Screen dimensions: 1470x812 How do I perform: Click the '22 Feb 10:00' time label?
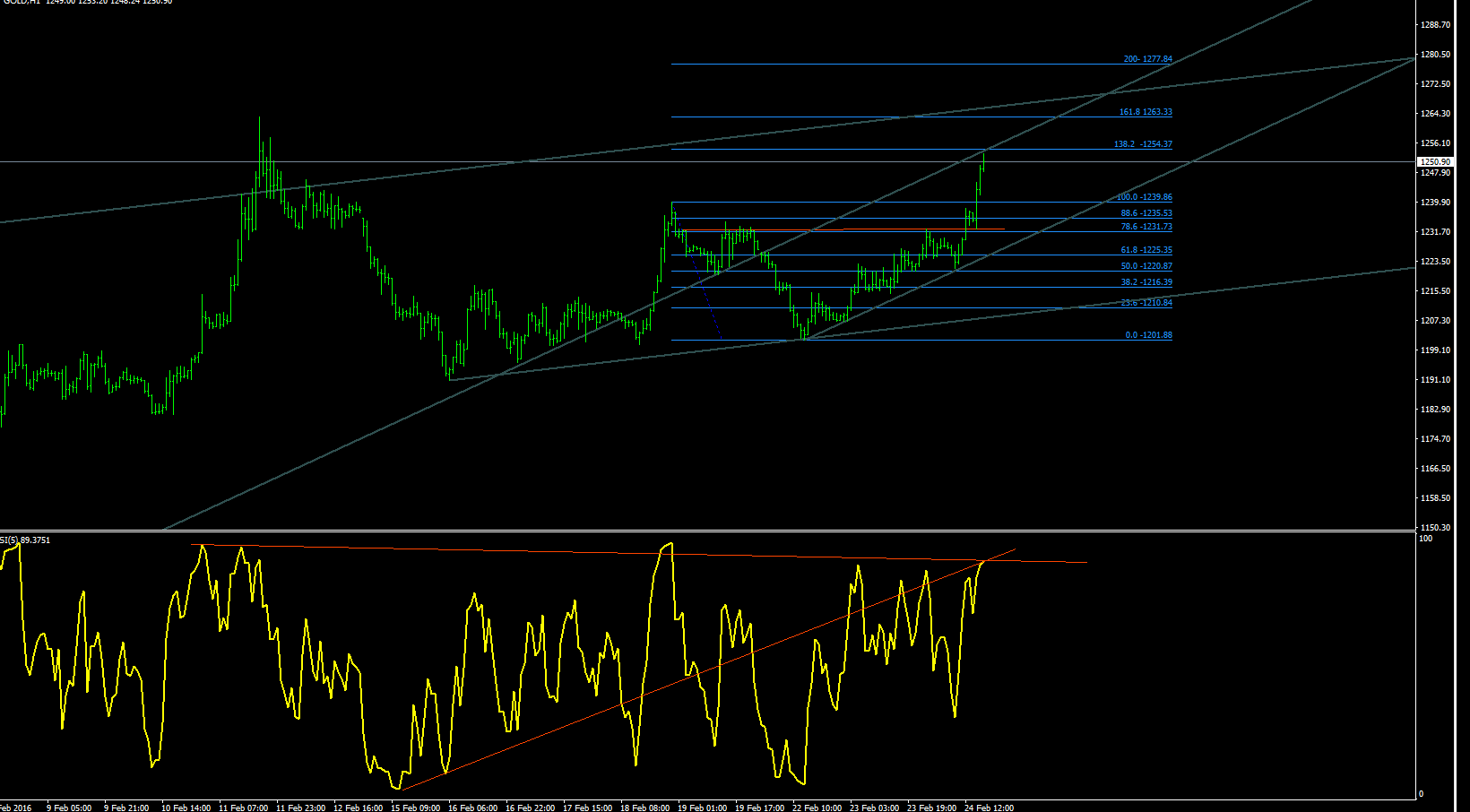tap(817, 808)
